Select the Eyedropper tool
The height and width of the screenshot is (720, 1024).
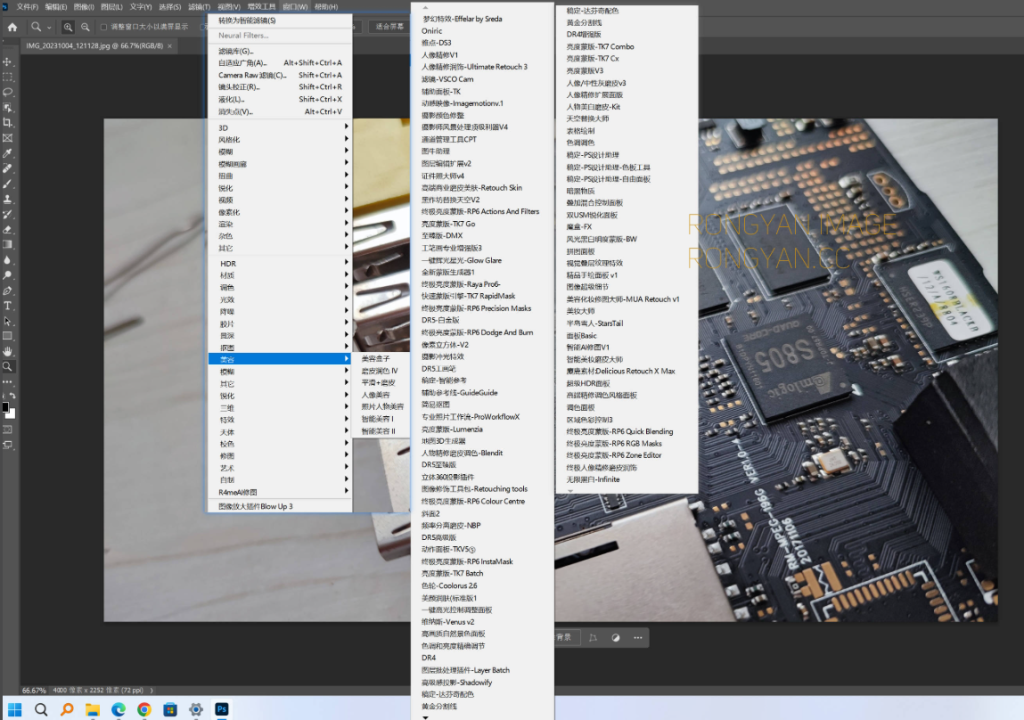pos(8,153)
